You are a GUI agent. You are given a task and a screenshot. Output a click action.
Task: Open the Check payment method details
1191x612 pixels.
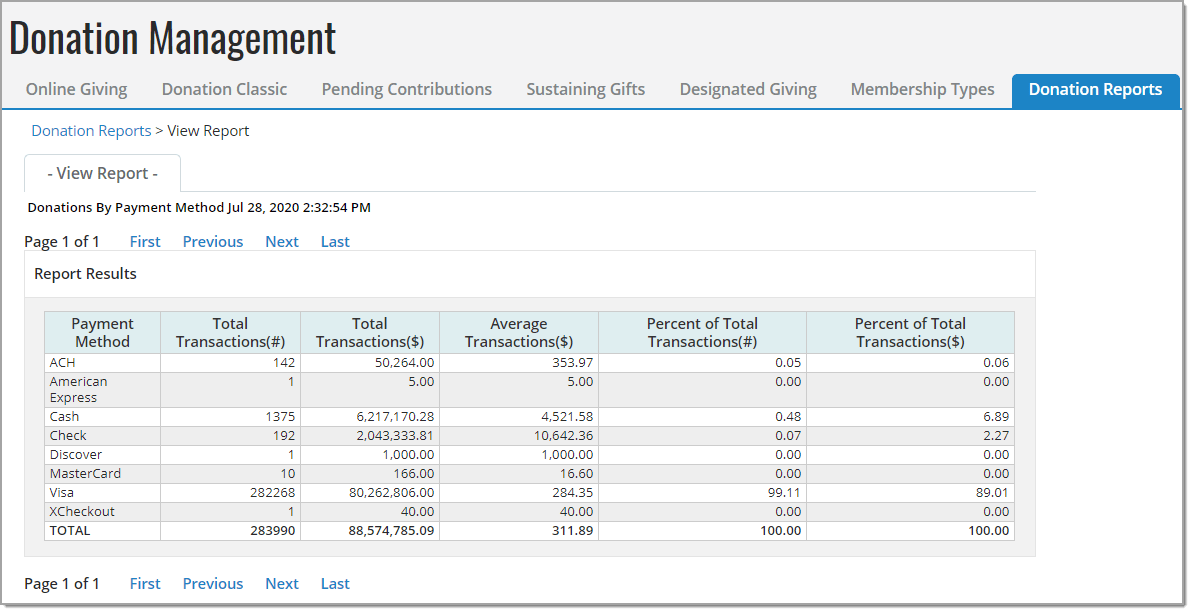[68, 435]
